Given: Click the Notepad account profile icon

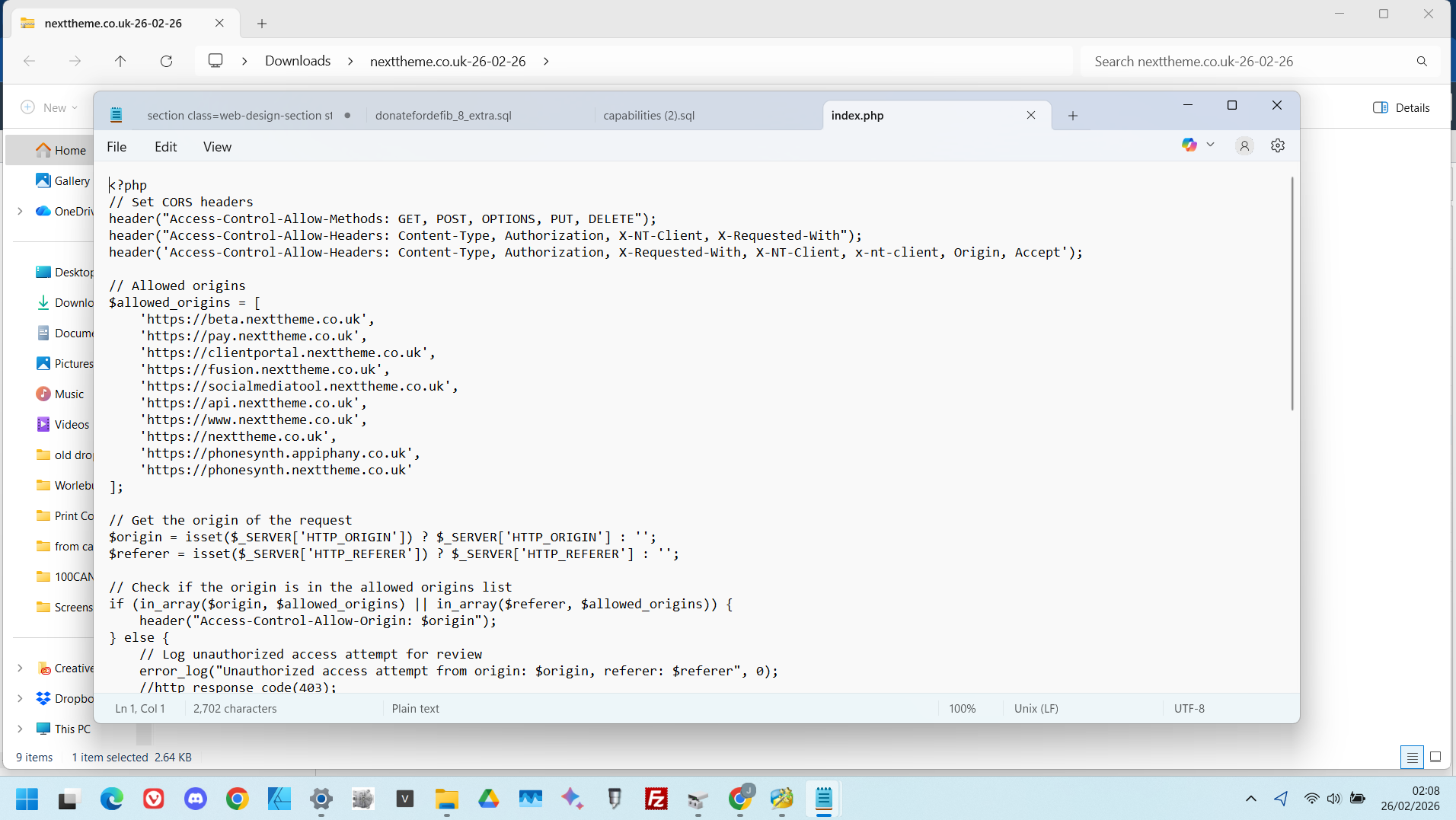Looking at the screenshot, I should click(x=1244, y=145).
